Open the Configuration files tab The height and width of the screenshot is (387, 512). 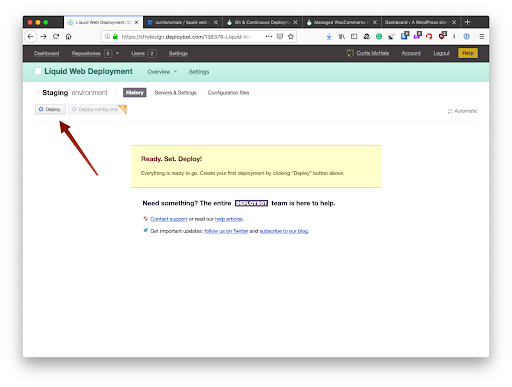click(x=228, y=93)
